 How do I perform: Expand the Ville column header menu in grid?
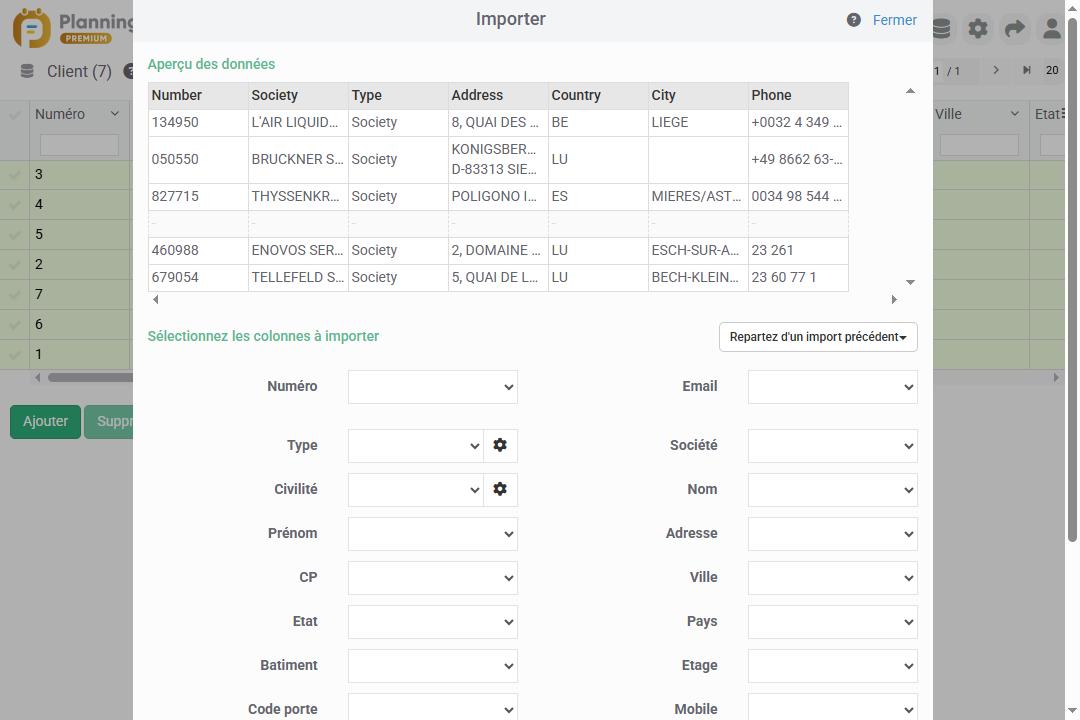point(1015,114)
